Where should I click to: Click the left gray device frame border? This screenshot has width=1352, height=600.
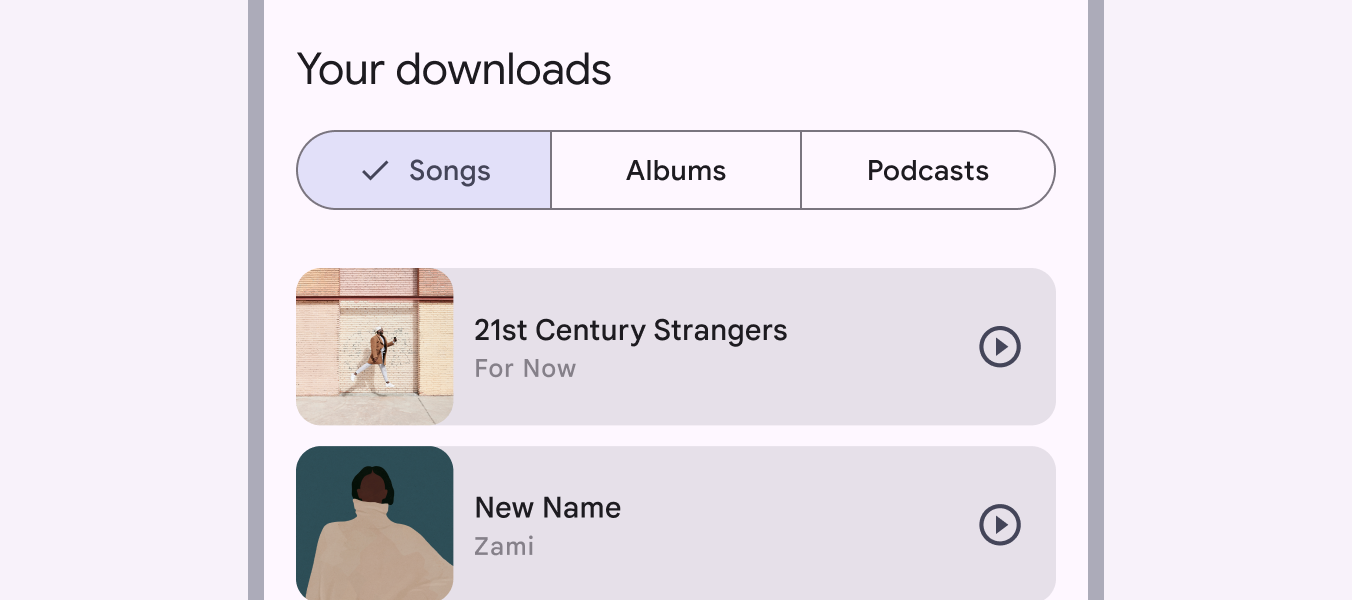click(x=256, y=300)
